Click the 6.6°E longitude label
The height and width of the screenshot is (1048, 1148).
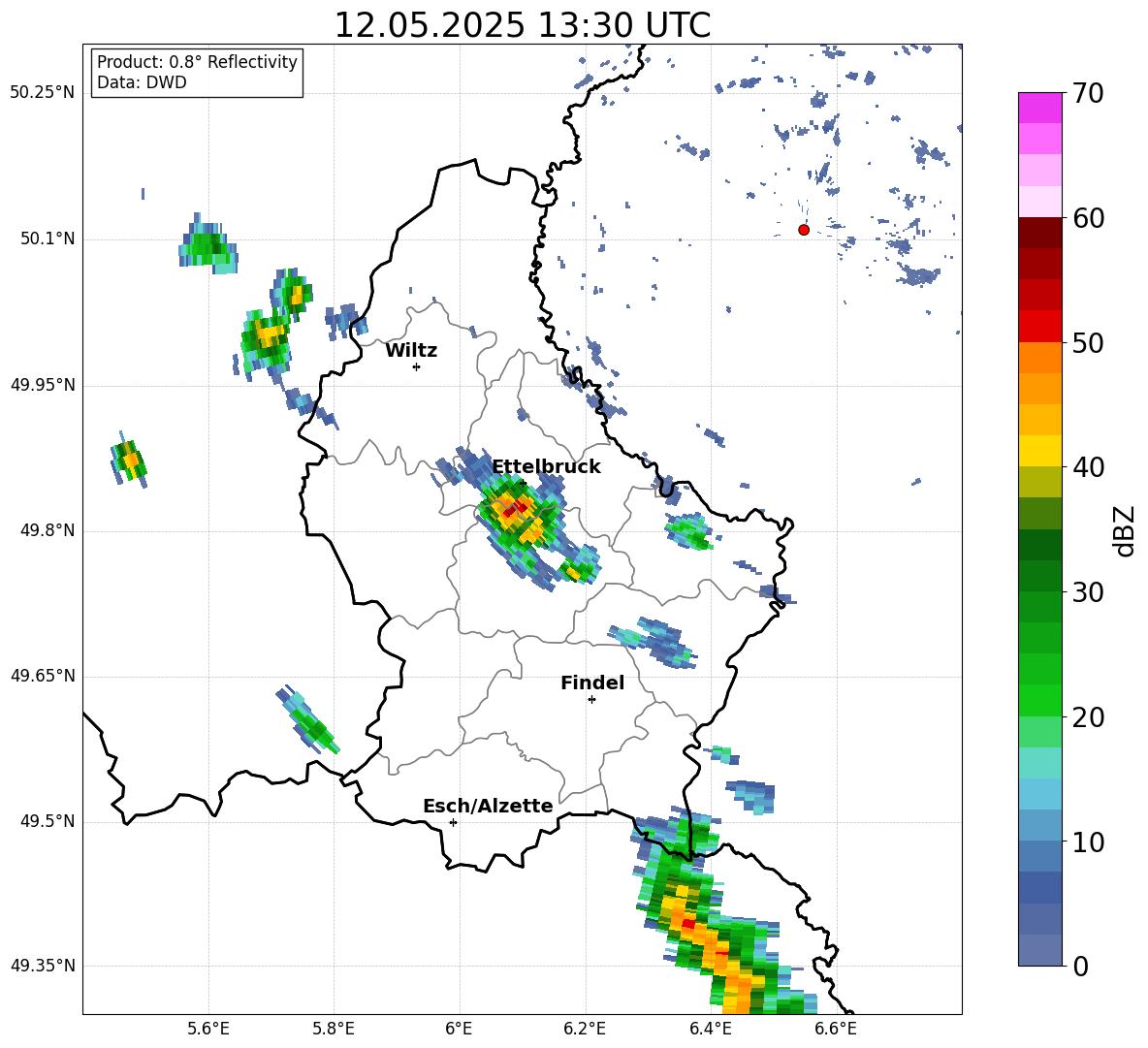(x=836, y=1029)
